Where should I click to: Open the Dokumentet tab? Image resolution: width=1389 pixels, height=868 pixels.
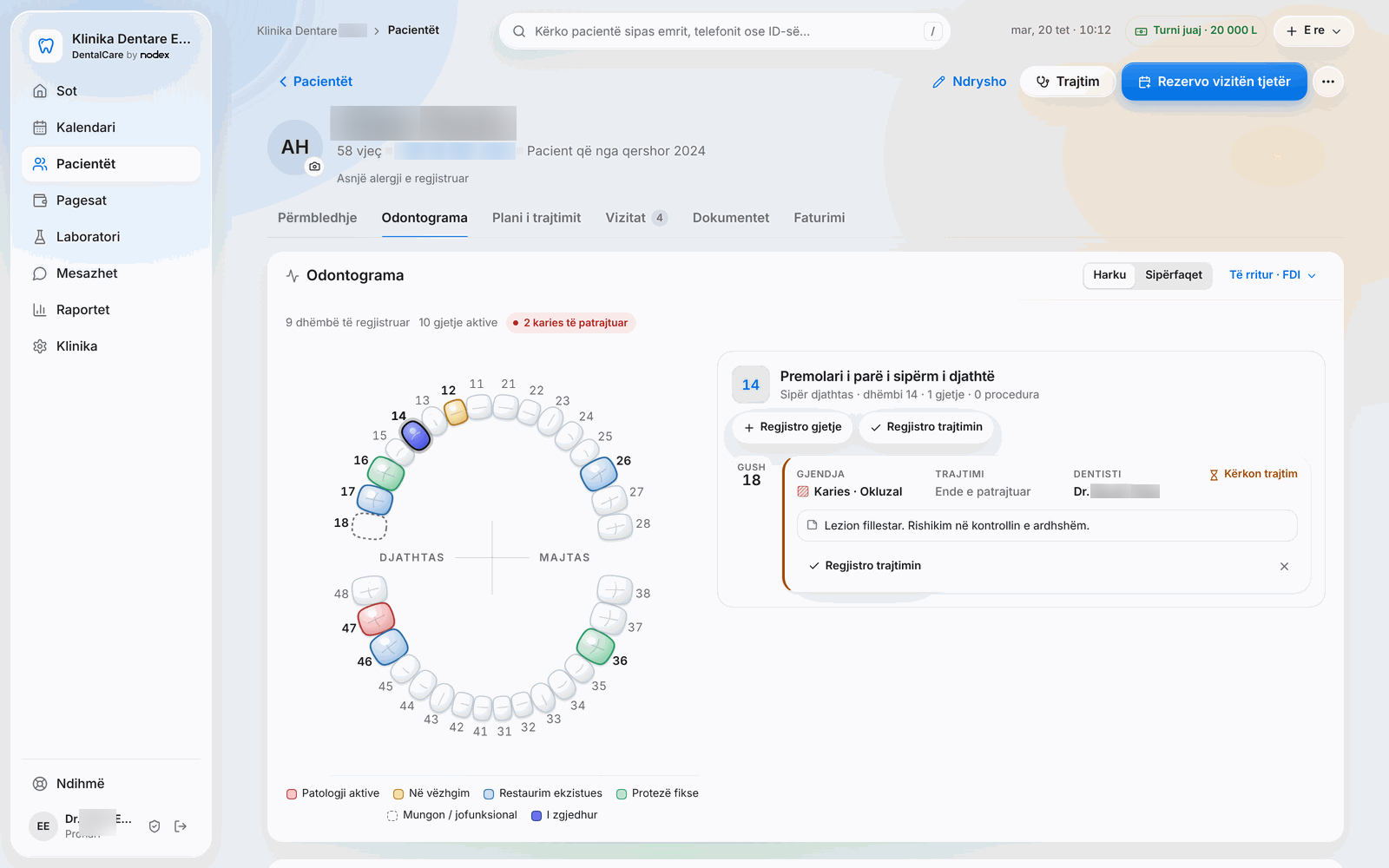(731, 218)
